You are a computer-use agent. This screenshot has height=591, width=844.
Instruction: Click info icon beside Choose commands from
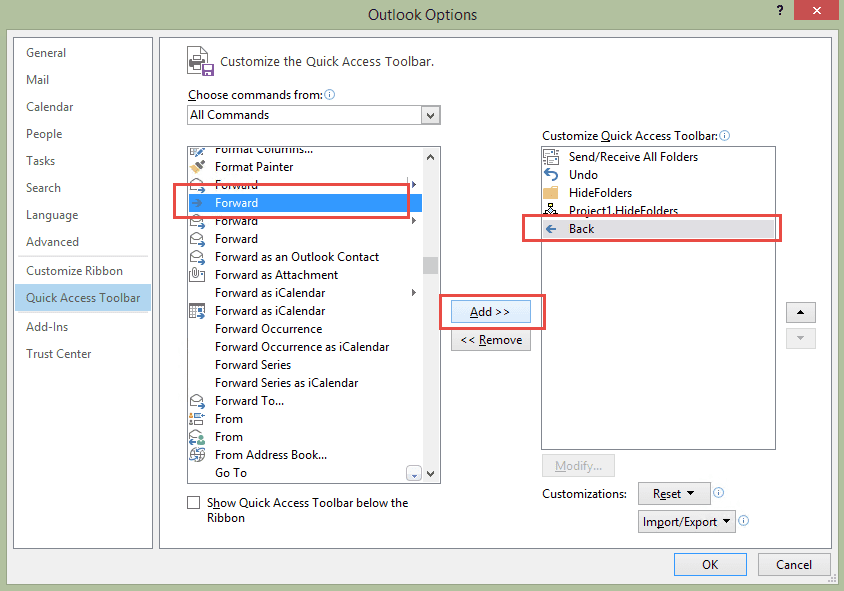tap(330, 95)
